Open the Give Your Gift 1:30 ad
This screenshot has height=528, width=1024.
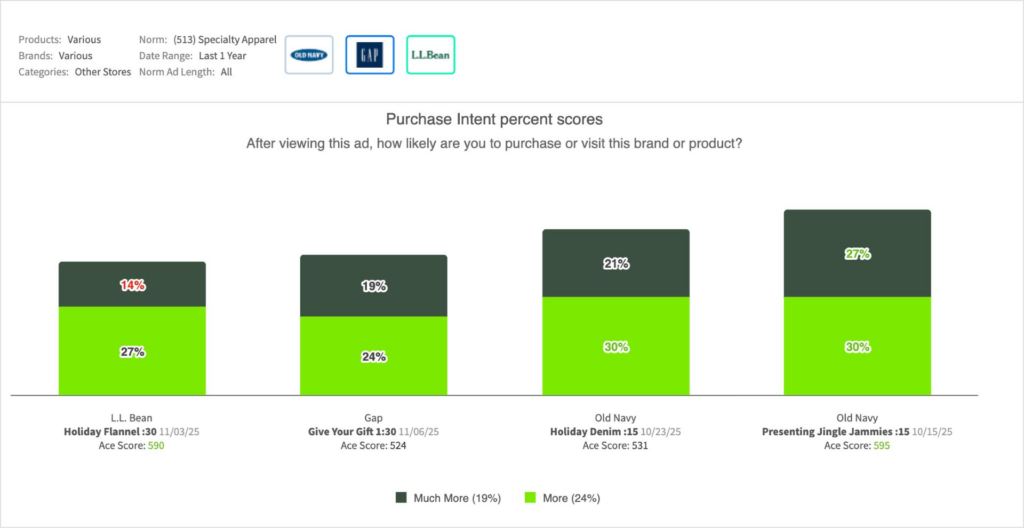click(x=353, y=432)
